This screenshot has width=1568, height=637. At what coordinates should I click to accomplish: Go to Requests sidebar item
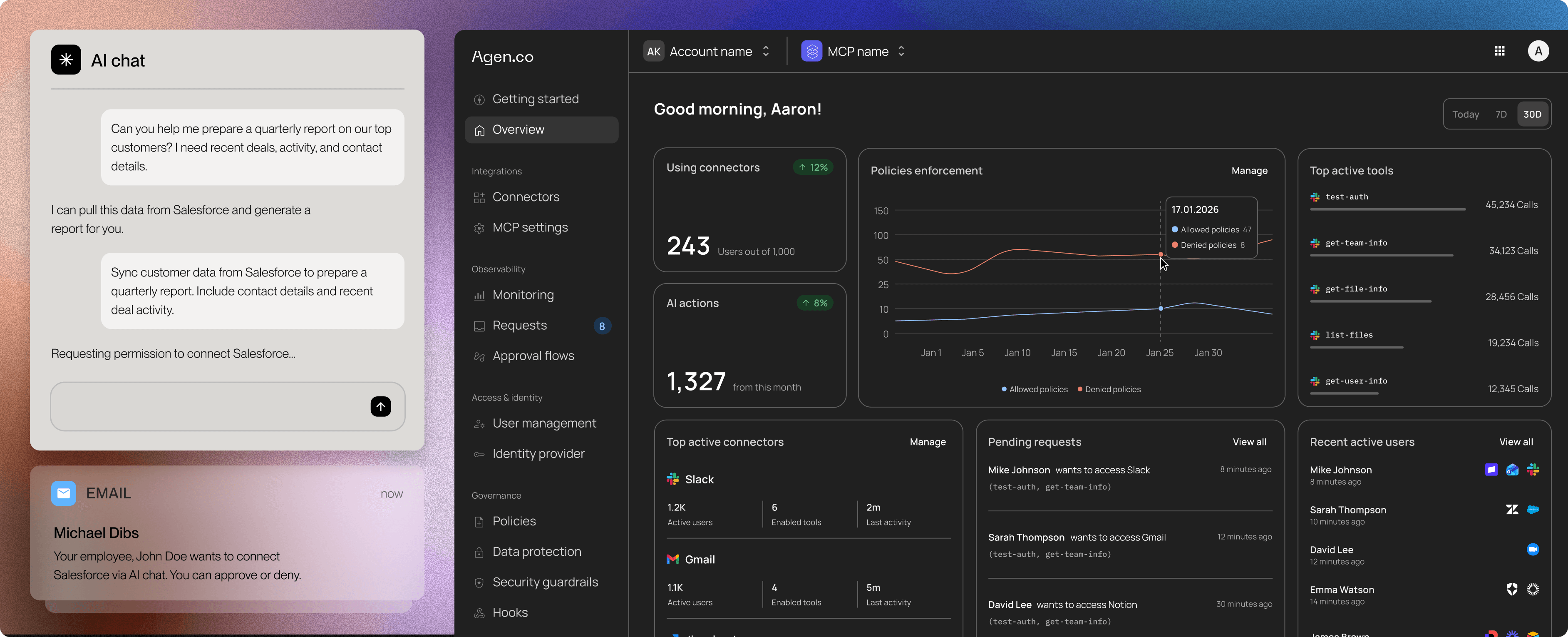point(519,325)
